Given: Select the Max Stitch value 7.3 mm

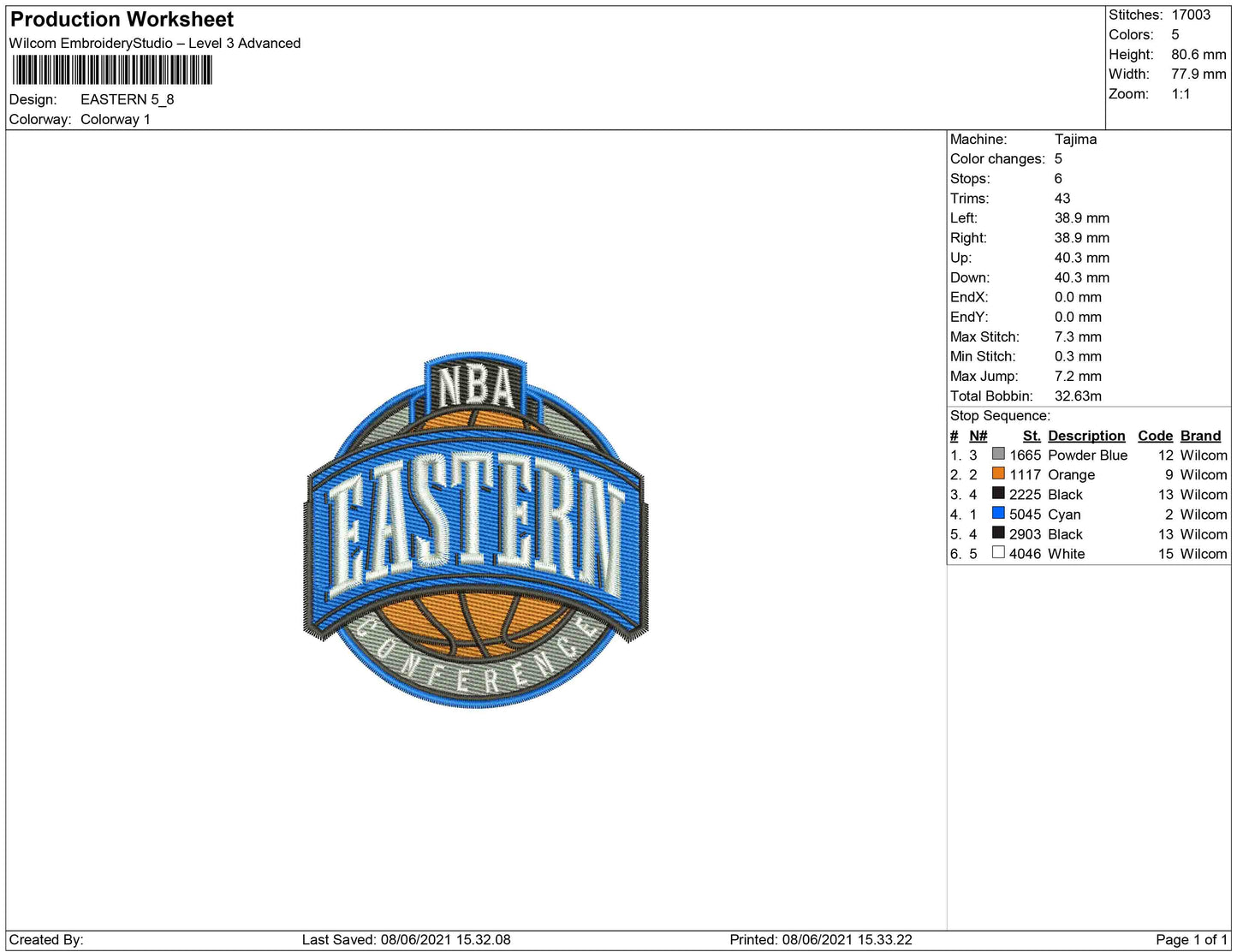Looking at the screenshot, I should [x=1078, y=336].
